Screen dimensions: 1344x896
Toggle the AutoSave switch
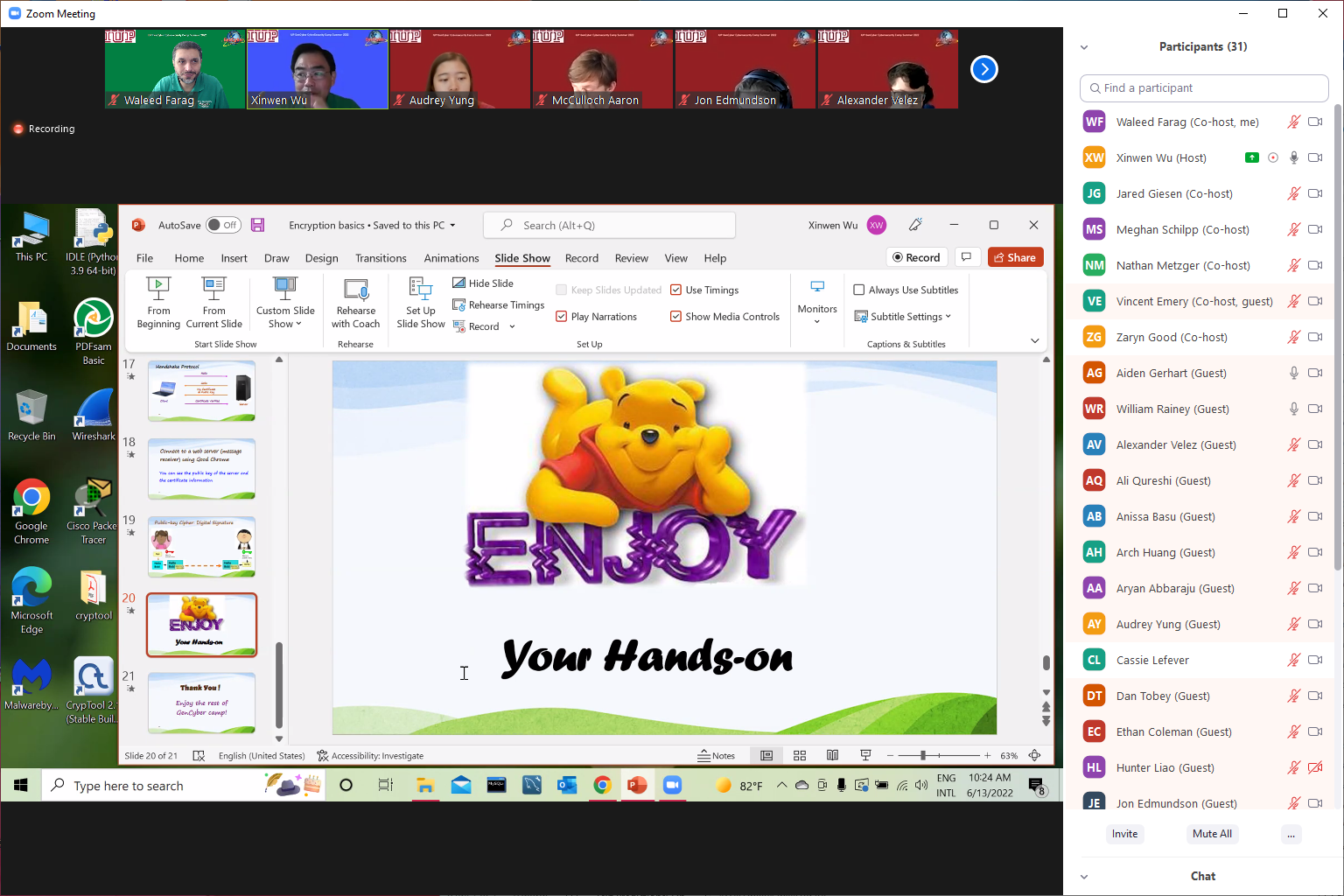click(x=223, y=225)
